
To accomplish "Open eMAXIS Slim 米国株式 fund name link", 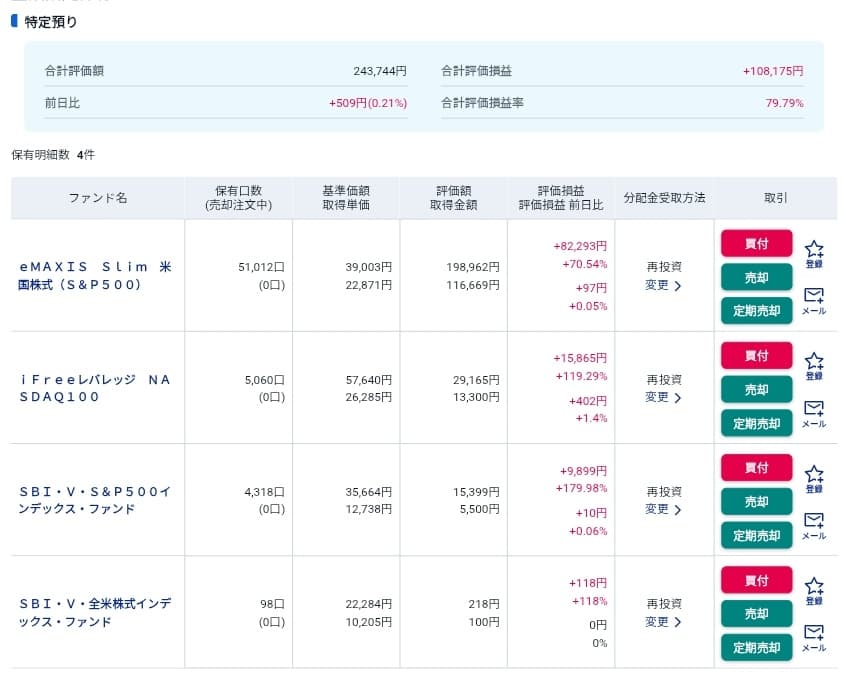I will click(96, 275).
